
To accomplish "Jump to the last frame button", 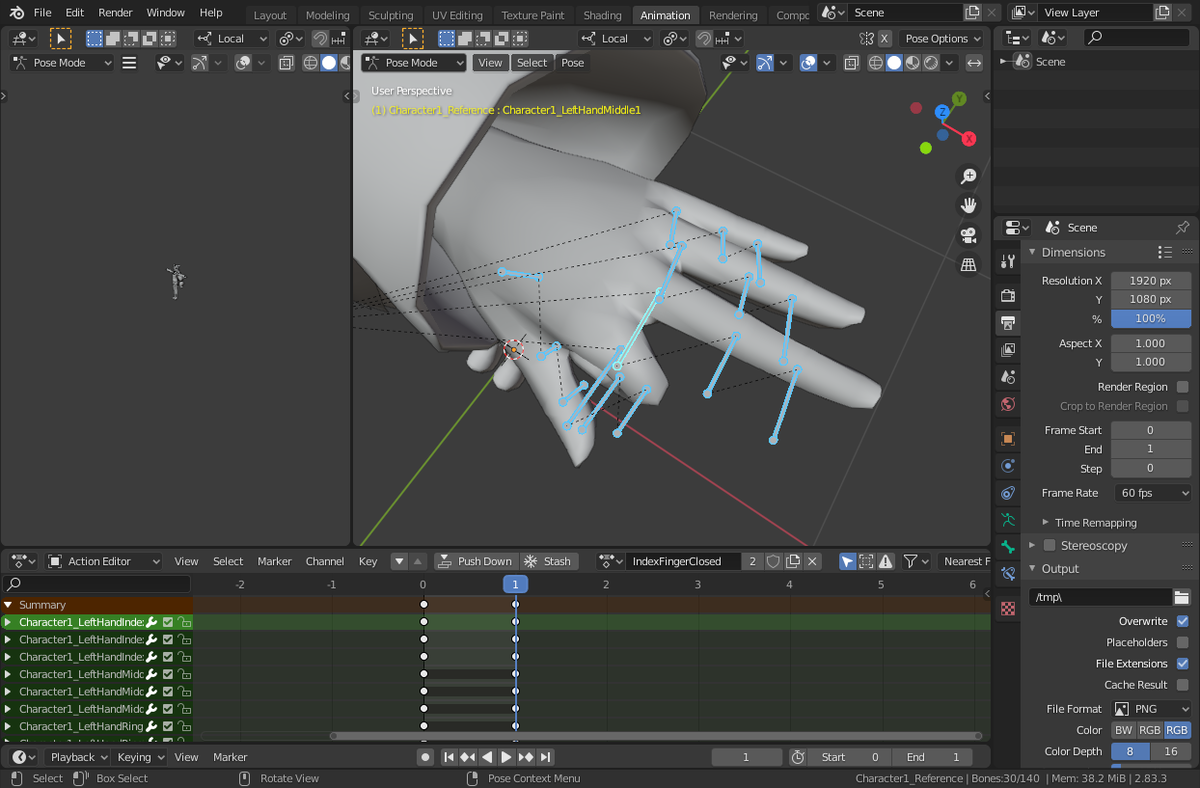I will [545, 757].
